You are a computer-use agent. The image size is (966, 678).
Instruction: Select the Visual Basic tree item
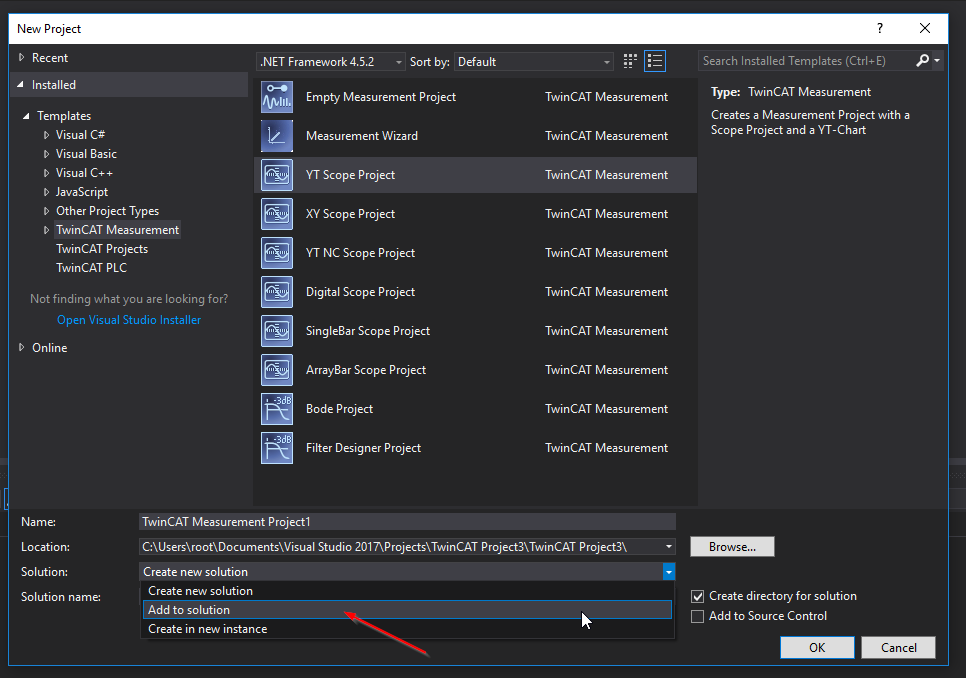(x=86, y=154)
